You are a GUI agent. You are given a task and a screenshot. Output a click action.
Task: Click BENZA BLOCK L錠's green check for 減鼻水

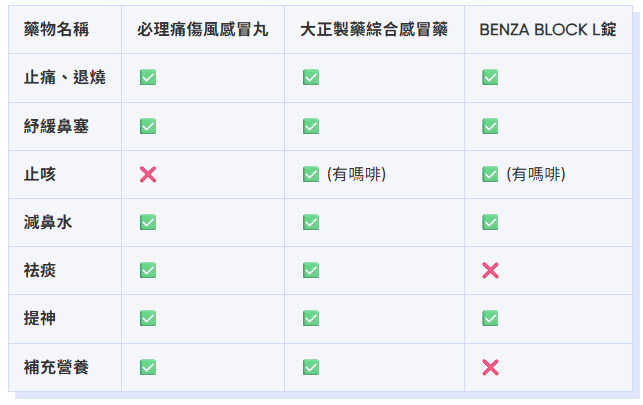click(x=490, y=222)
